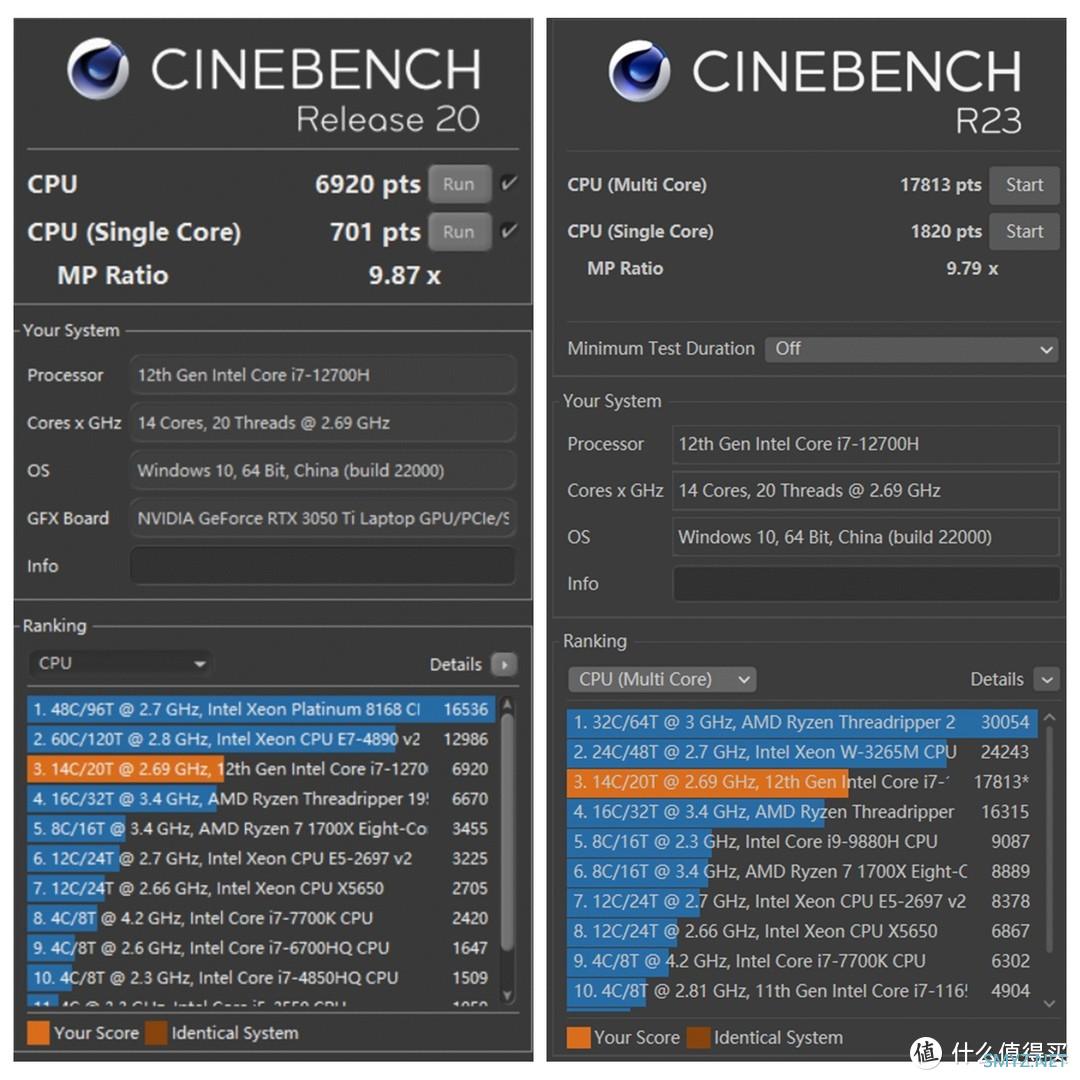Click the R23 ranking scroll up arrow

point(1050,718)
